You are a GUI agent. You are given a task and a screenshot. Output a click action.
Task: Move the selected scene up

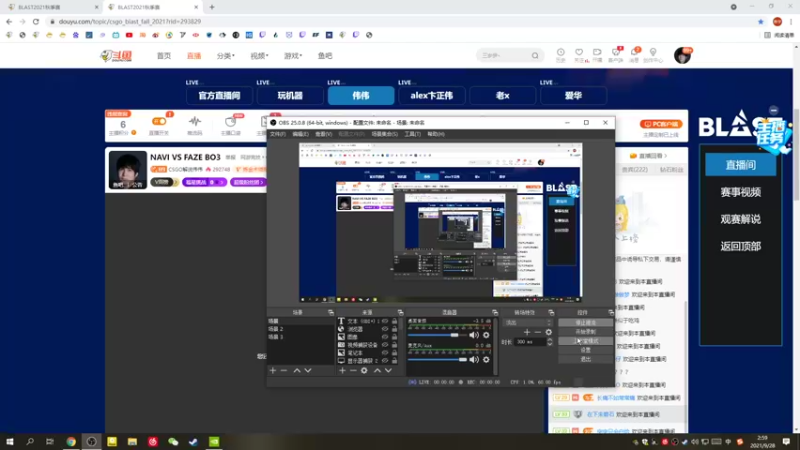(296, 370)
